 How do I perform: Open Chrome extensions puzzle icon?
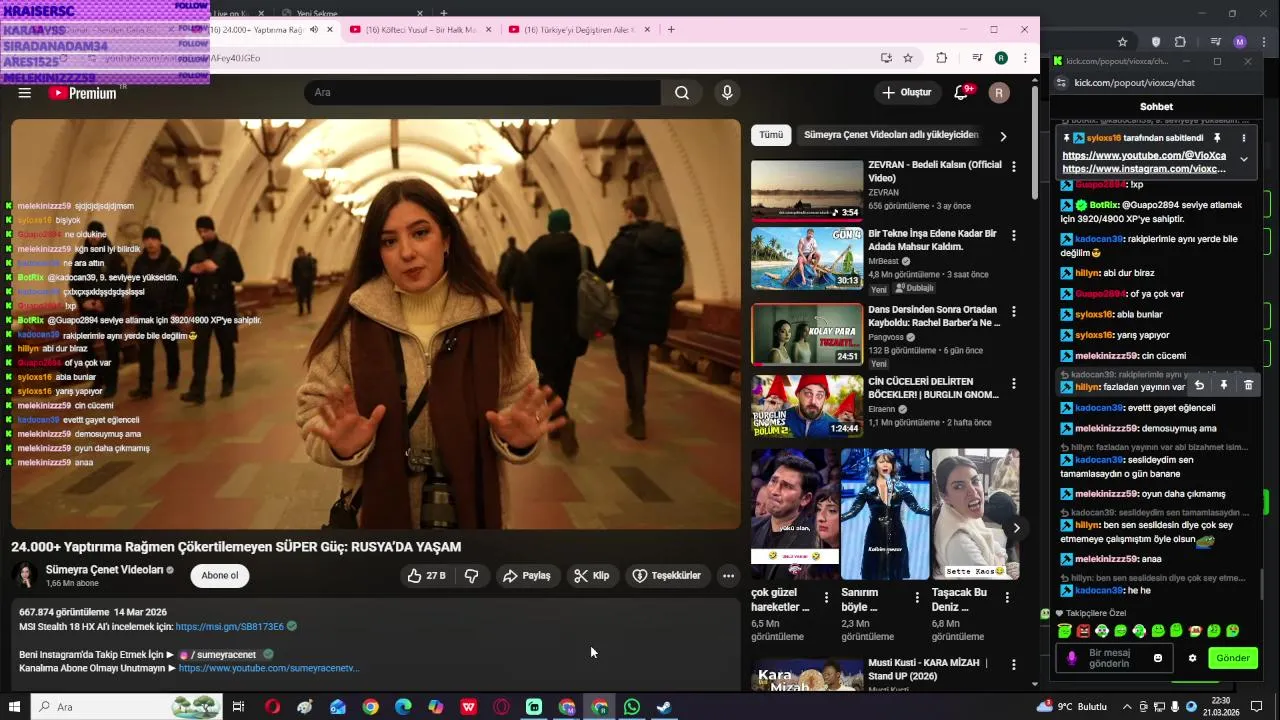941,58
